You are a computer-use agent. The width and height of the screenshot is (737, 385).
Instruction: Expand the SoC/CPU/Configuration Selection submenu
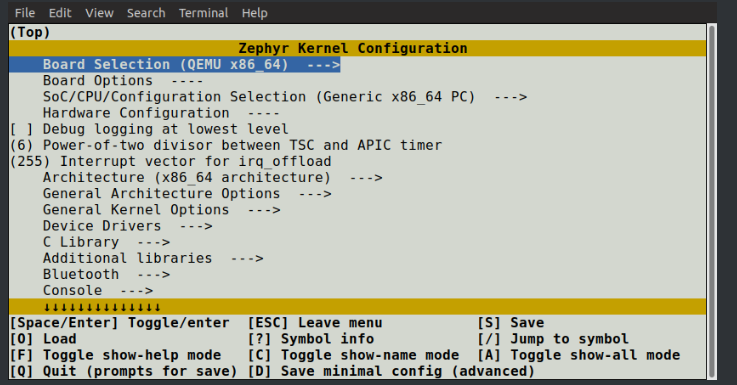click(x=285, y=97)
